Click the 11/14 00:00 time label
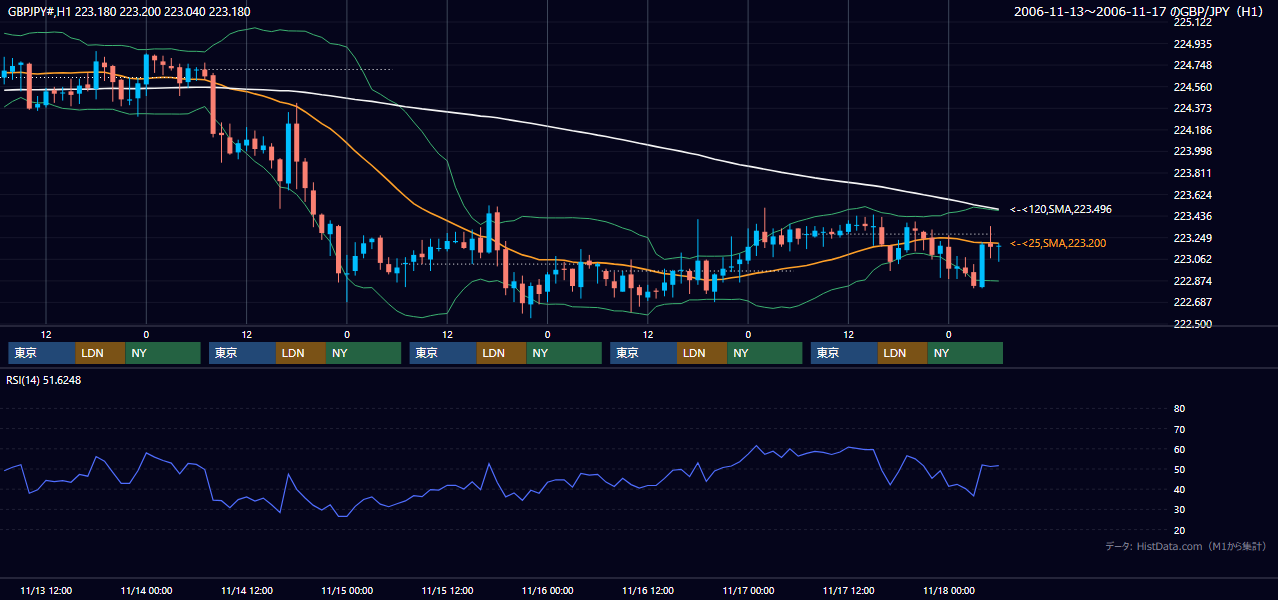Viewport: 1278px width, 600px height. click(146, 590)
